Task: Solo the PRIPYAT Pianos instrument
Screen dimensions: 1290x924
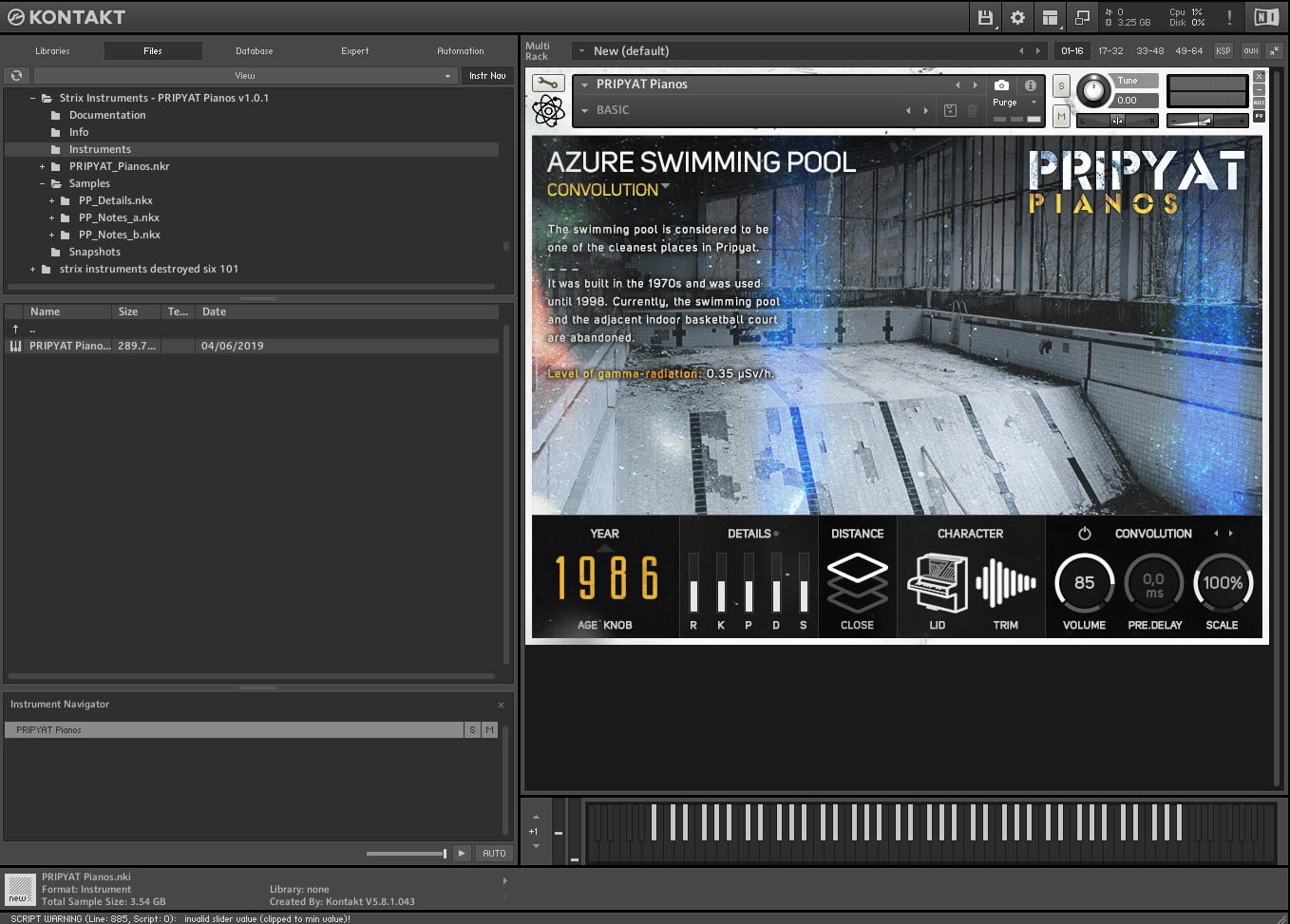Action: point(1061,86)
